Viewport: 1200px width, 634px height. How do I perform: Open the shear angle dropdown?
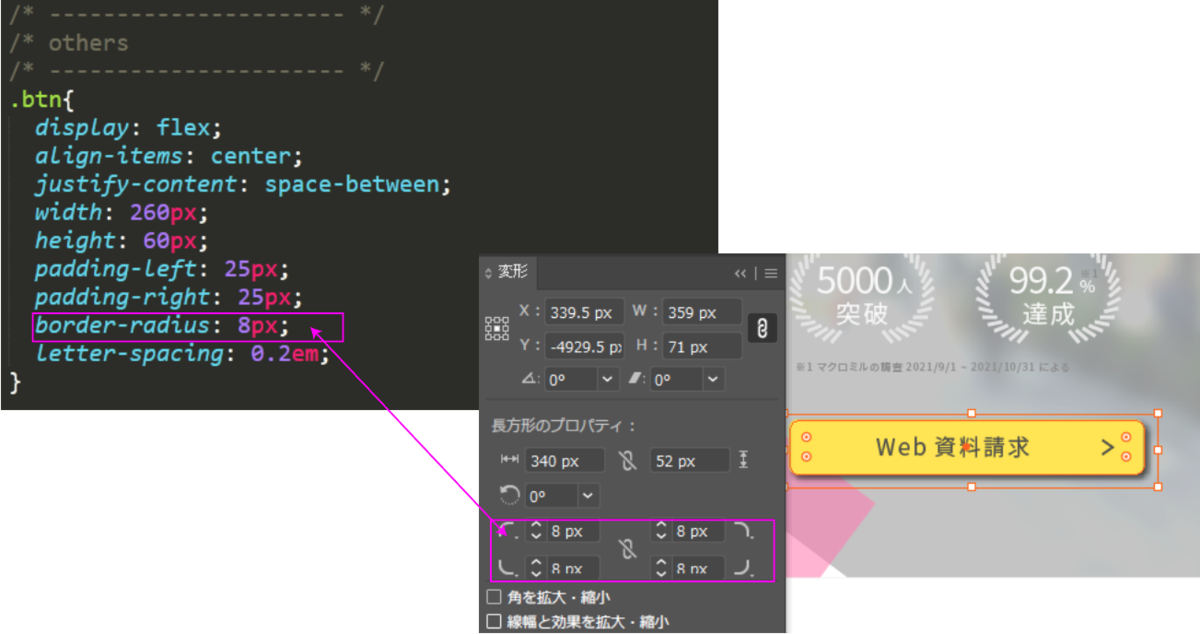pyautogui.click(x=713, y=380)
